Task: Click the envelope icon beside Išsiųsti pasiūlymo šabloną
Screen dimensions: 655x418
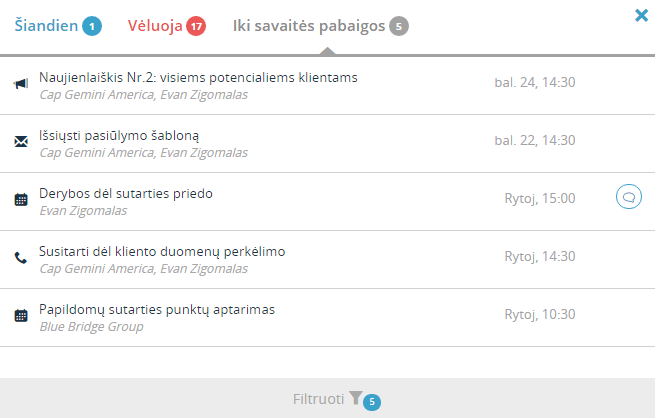Action: 21,142
